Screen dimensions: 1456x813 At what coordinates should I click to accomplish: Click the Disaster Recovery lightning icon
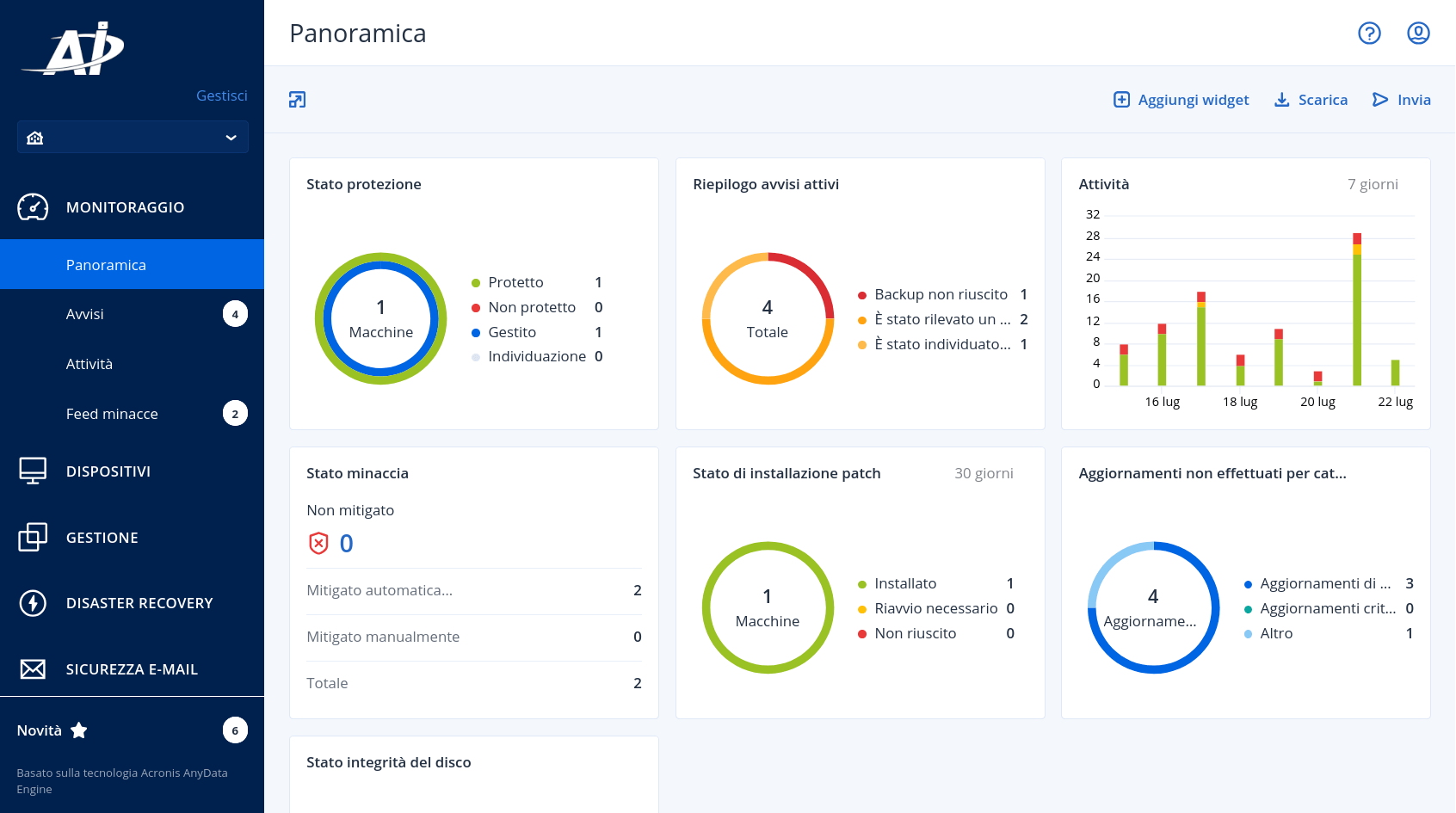coord(33,603)
